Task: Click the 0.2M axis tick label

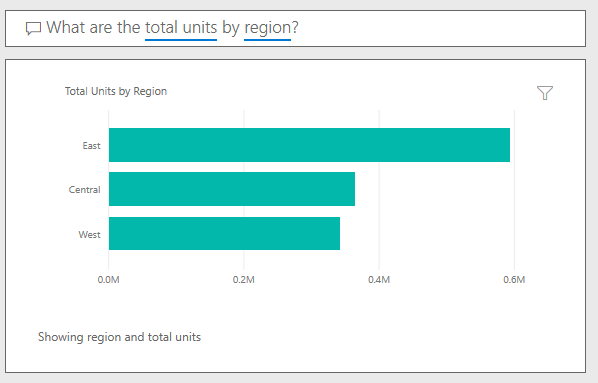Action: 244,280
